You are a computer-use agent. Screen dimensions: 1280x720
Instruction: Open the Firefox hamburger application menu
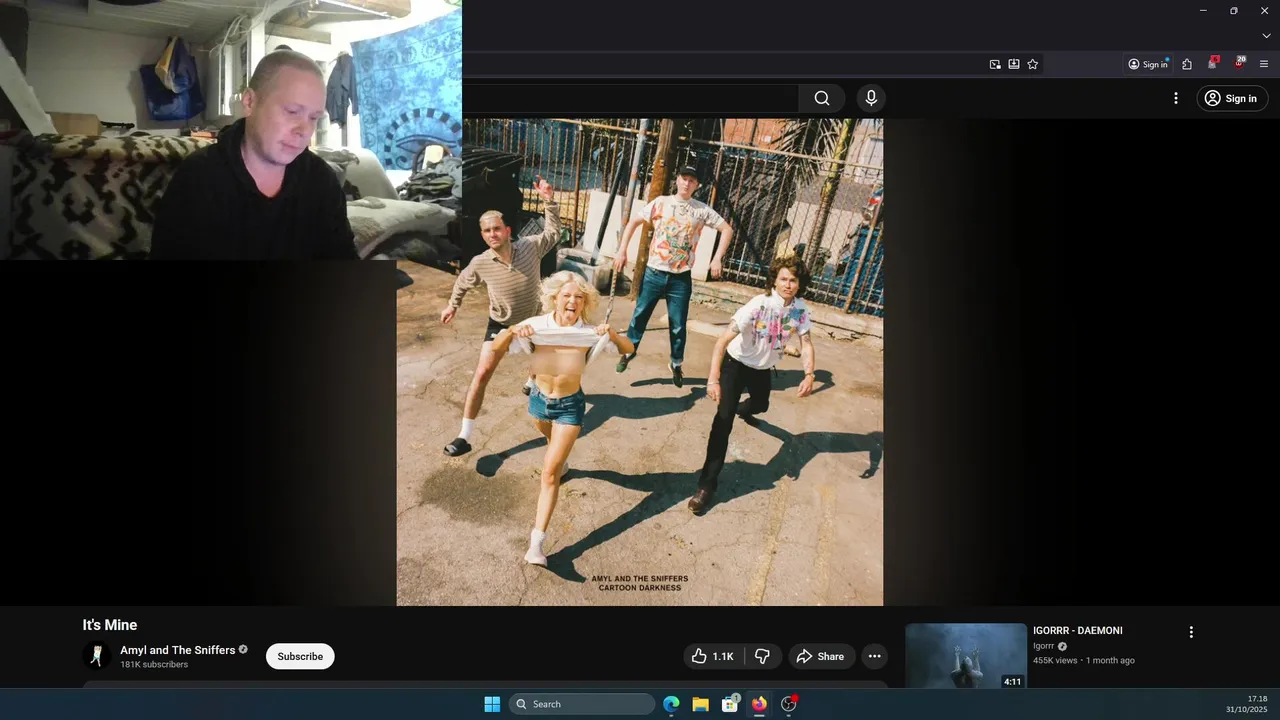1264,64
